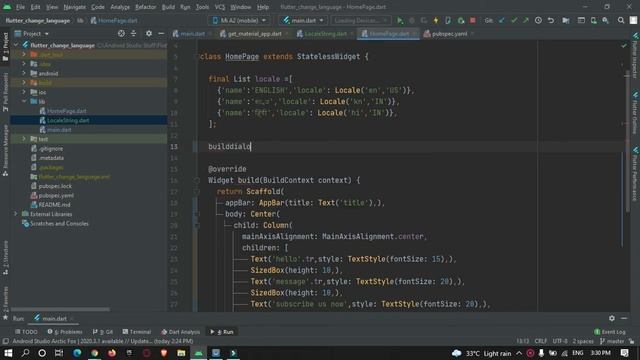Expand the test folder
Viewport: 640px width, 360px height.
(x=24, y=139)
